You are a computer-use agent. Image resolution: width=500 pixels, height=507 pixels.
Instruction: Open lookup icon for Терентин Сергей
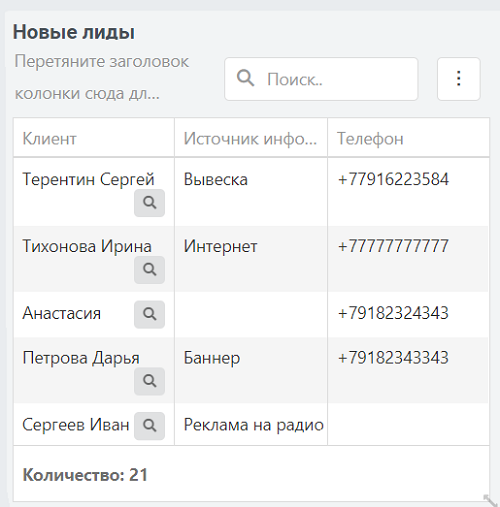click(x=149, y=203)
